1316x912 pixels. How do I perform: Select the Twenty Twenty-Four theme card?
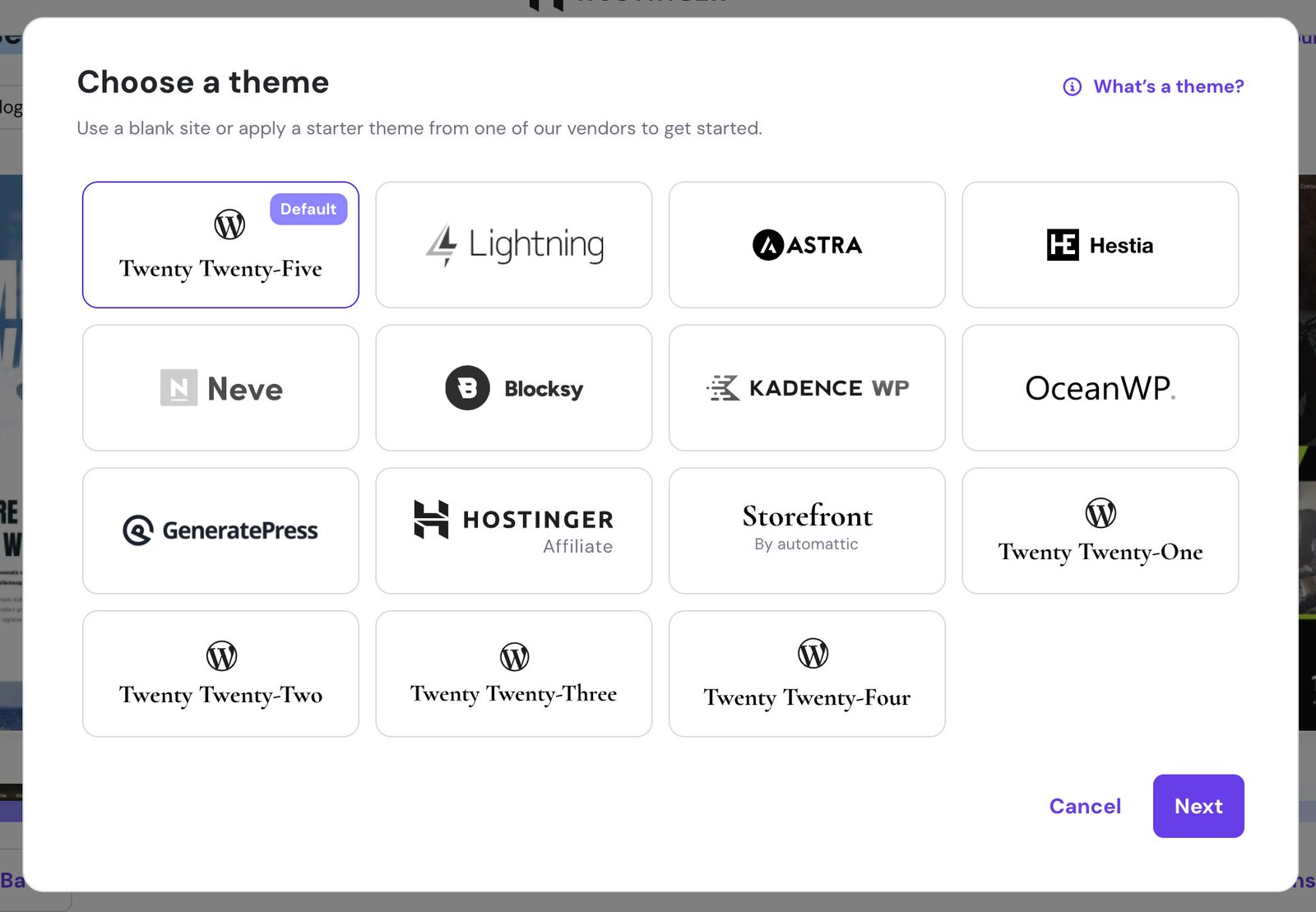click(806, 674)
